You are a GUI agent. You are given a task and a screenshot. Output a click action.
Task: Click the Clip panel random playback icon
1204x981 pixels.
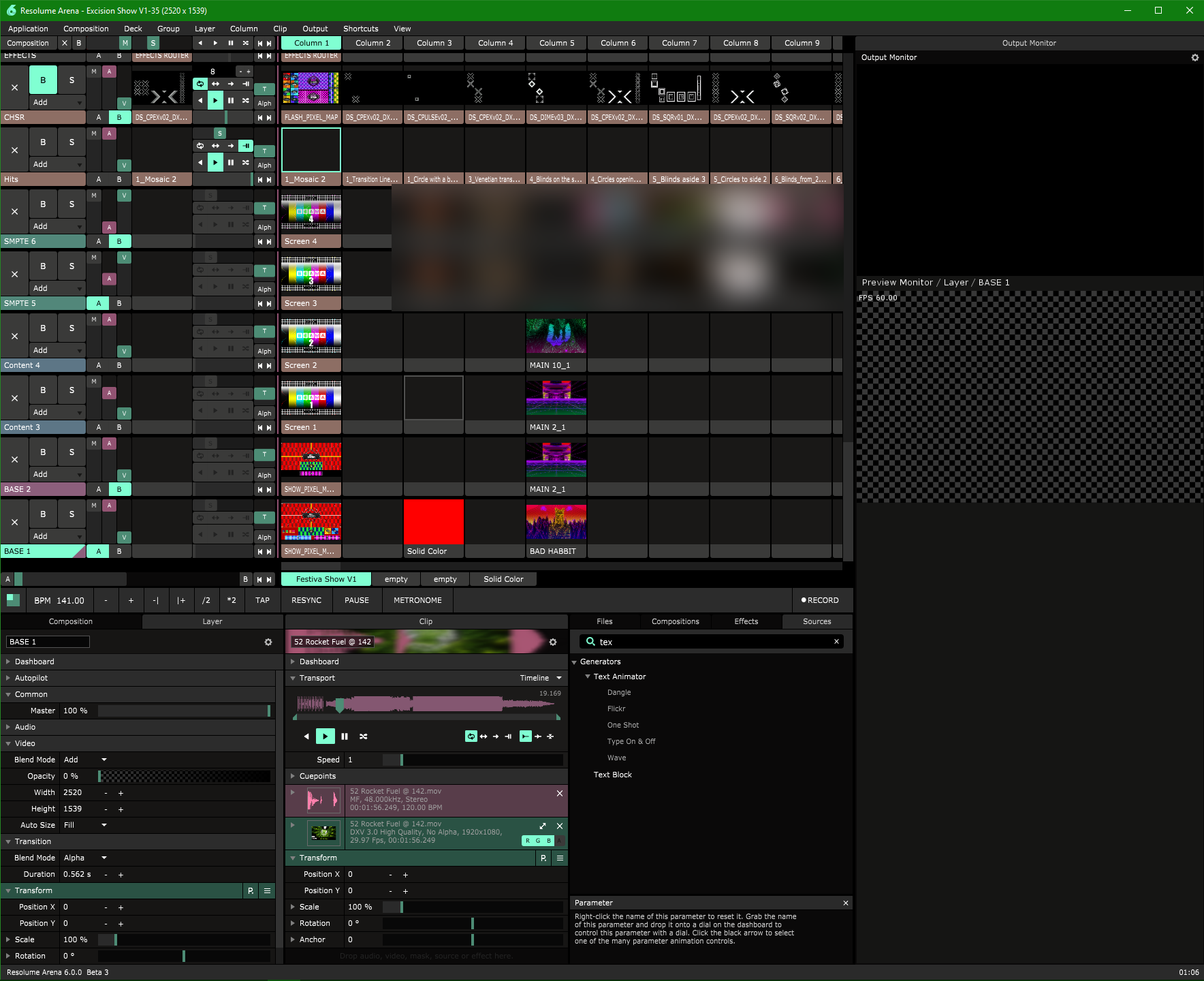pyautogui.click(x=364, y=736)
